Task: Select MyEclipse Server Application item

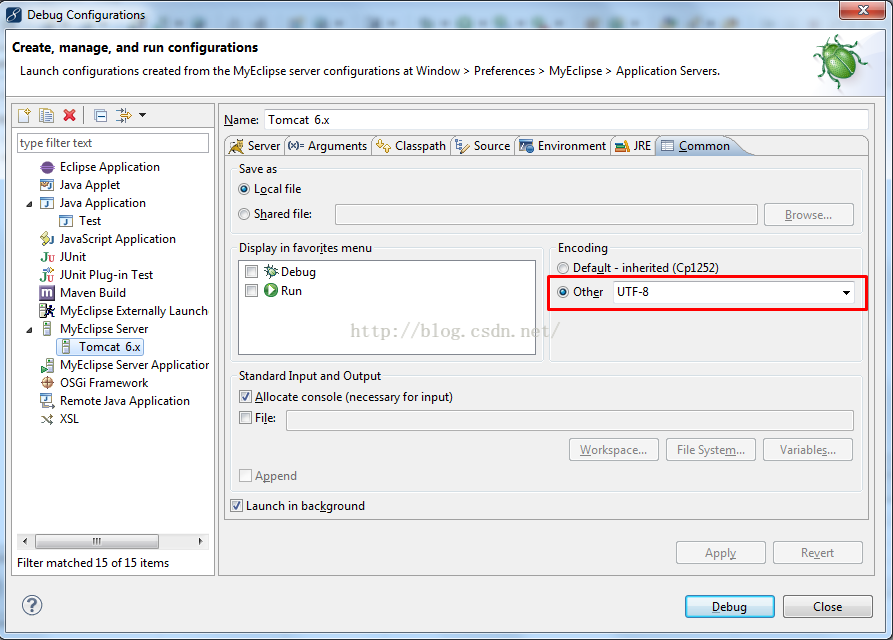Action: pos(134,365)
